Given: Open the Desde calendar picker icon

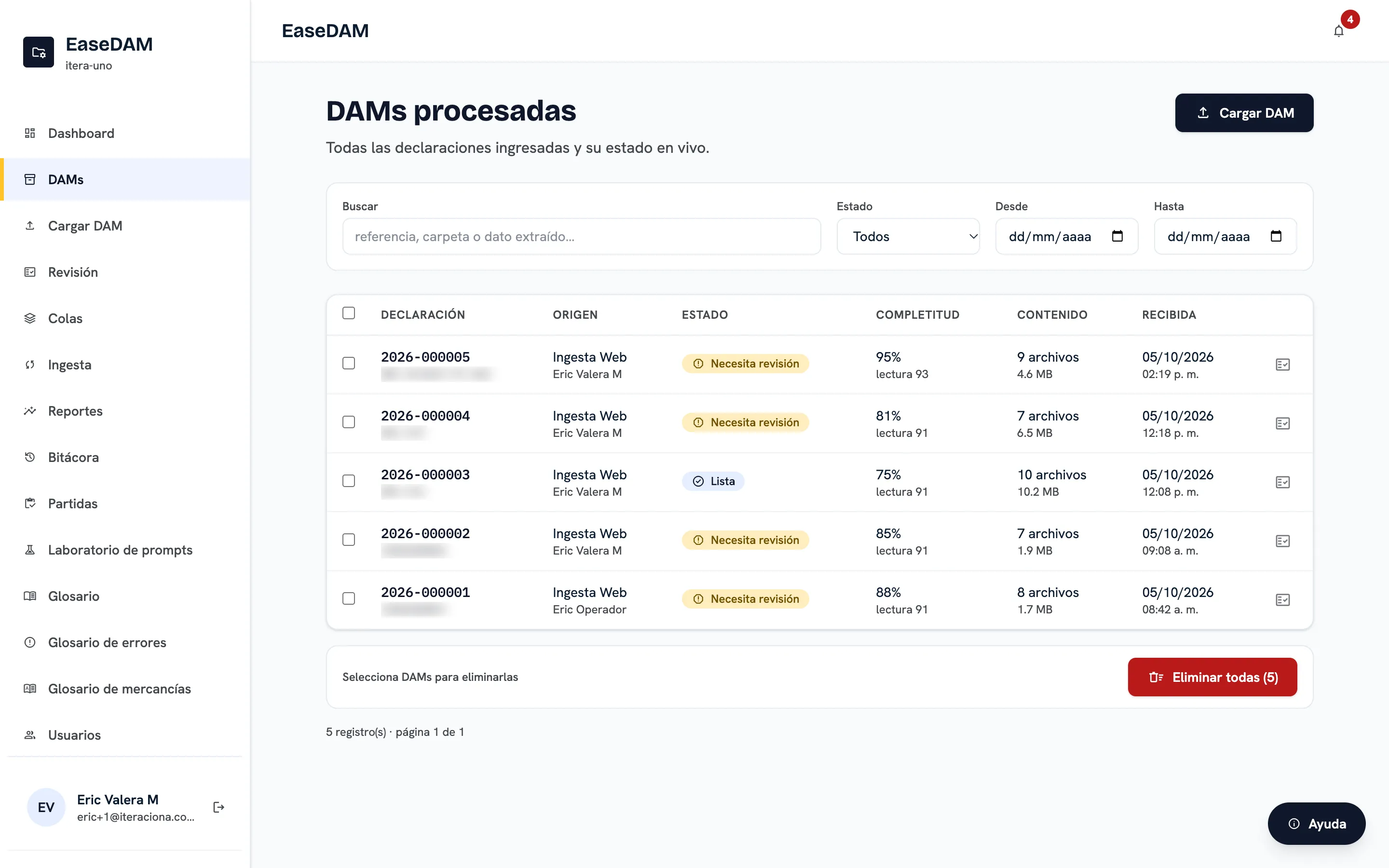Looking at the screenshot, I should pos(1117,236).
